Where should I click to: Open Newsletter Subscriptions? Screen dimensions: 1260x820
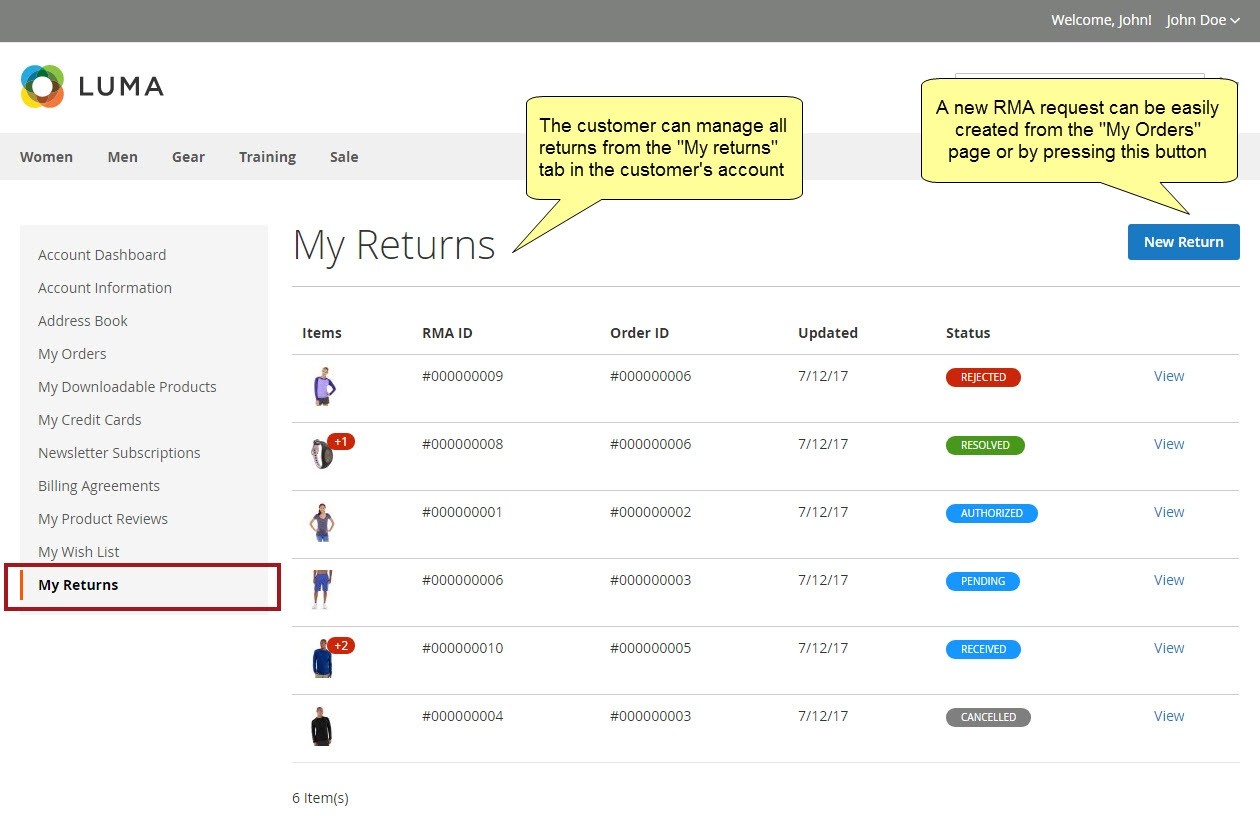tap(119, 453)
